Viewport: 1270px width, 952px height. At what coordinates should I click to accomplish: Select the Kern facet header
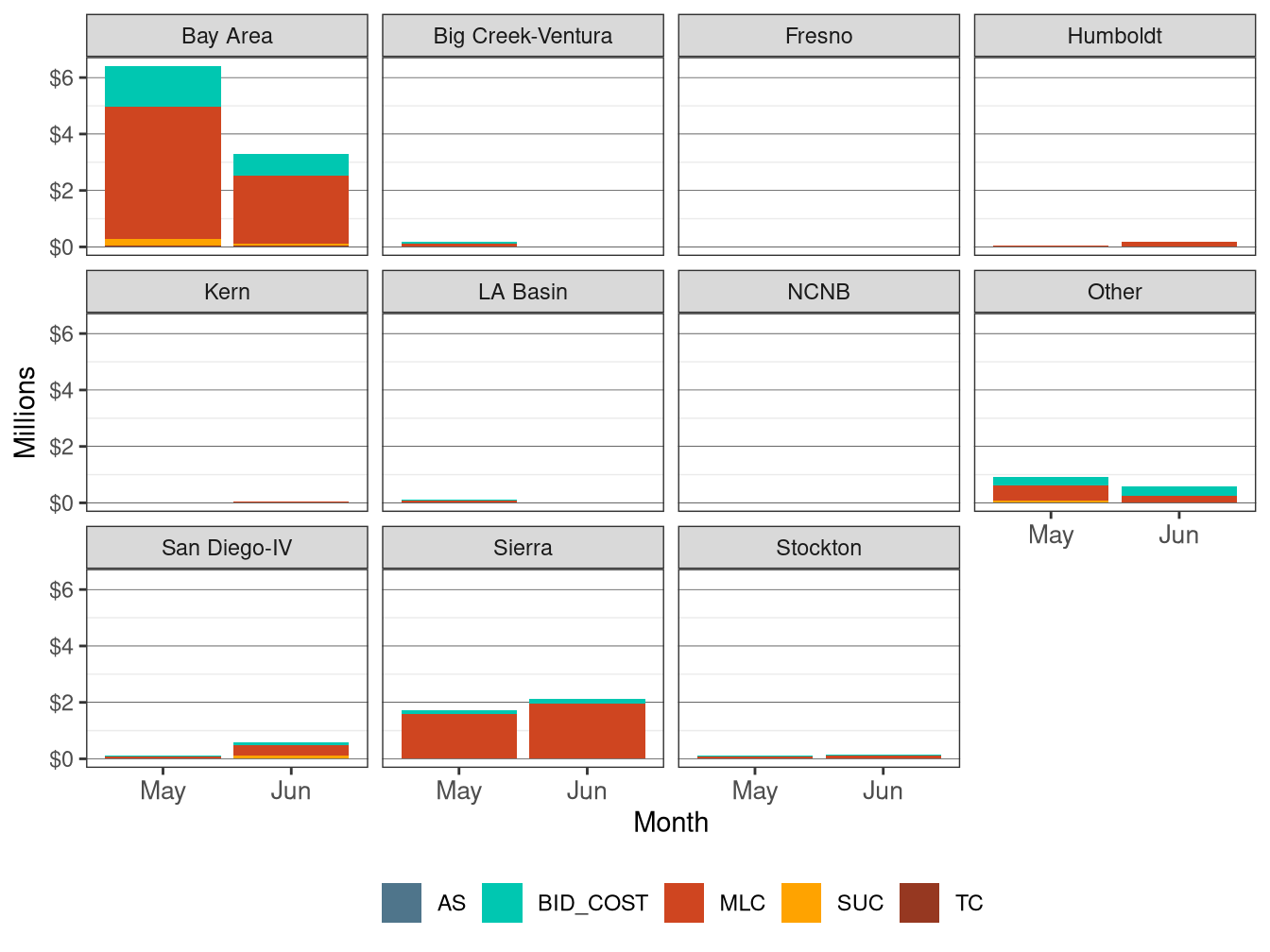(x=227, y=292)
